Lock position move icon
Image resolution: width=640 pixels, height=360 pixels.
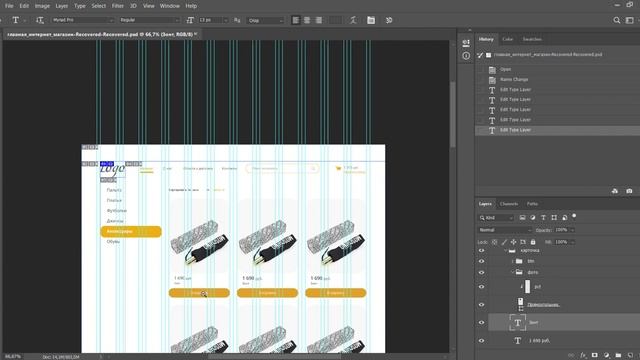[513, 242]
